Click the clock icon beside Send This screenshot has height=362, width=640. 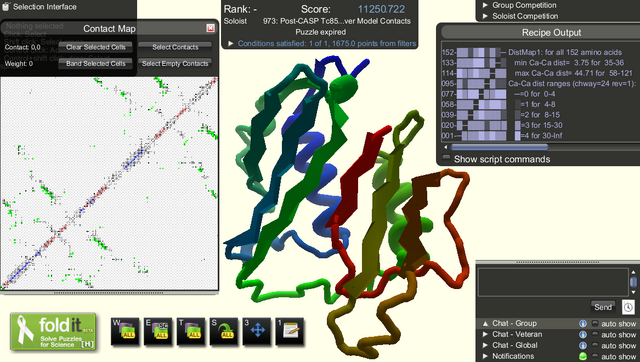628,307
